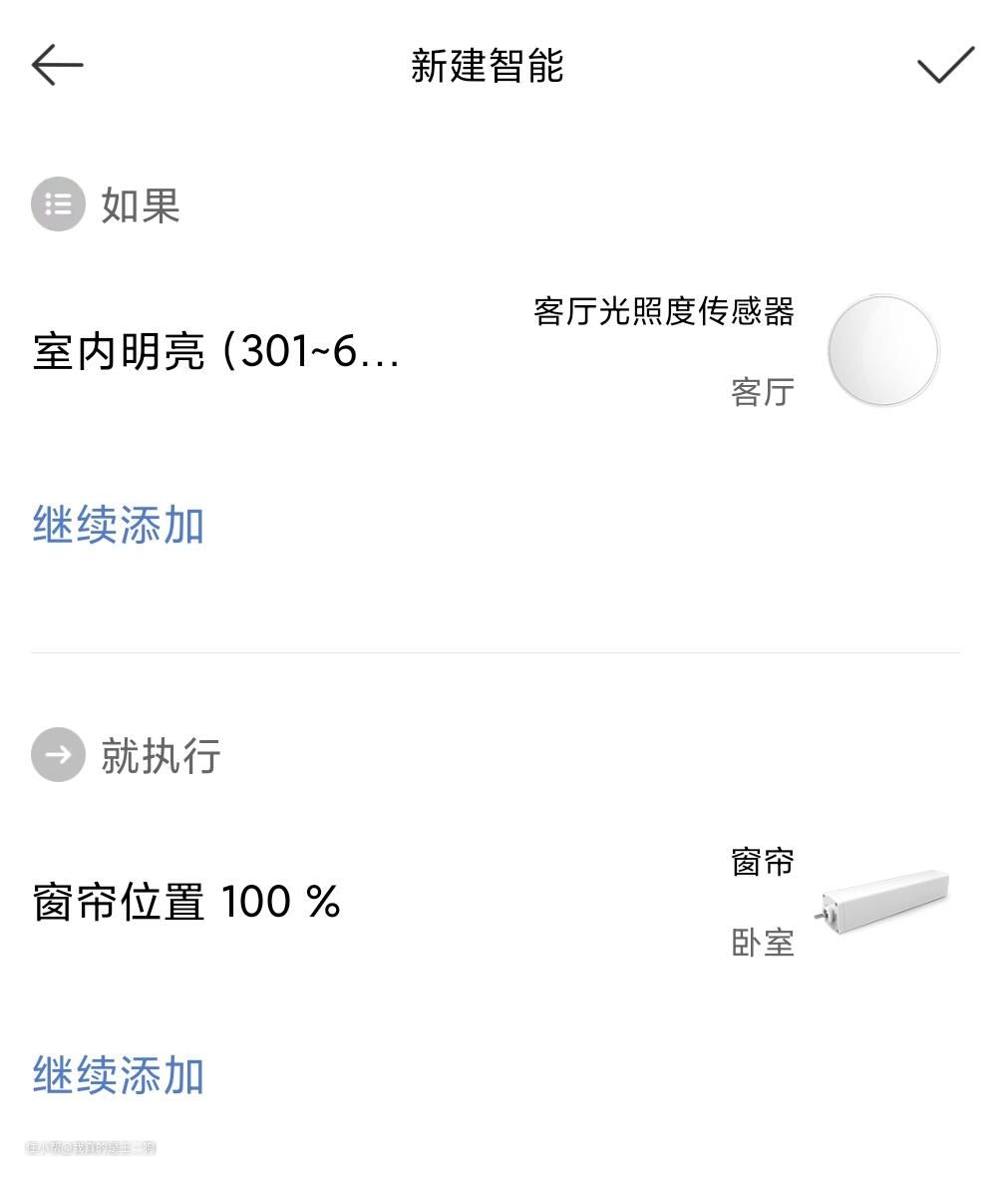Click the list icon beside 如果
Image resolution: width=1008 pixels, height=1182 pixels.
tap(58, 204)
